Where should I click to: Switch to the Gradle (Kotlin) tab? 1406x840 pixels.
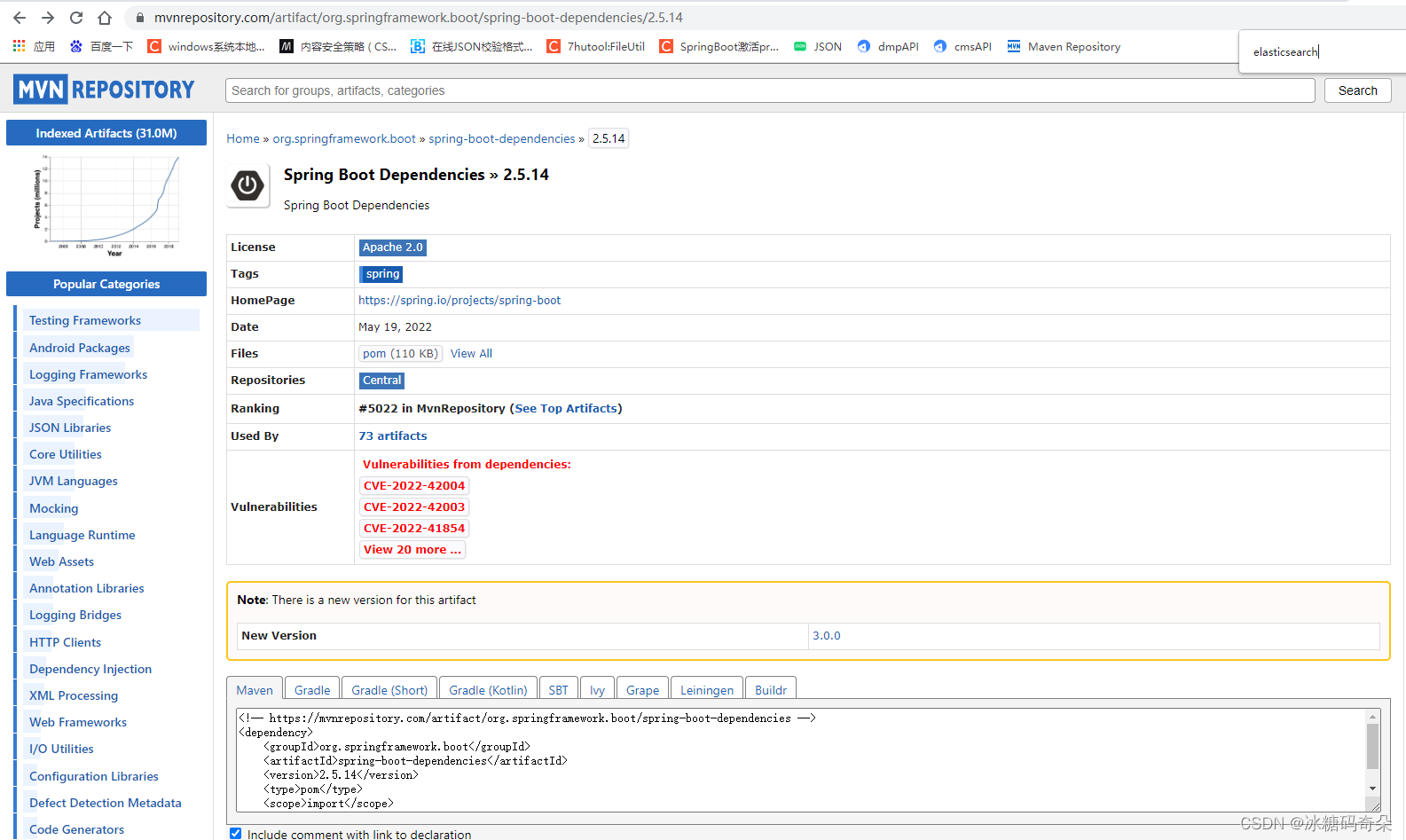click(x=488, y=689)
